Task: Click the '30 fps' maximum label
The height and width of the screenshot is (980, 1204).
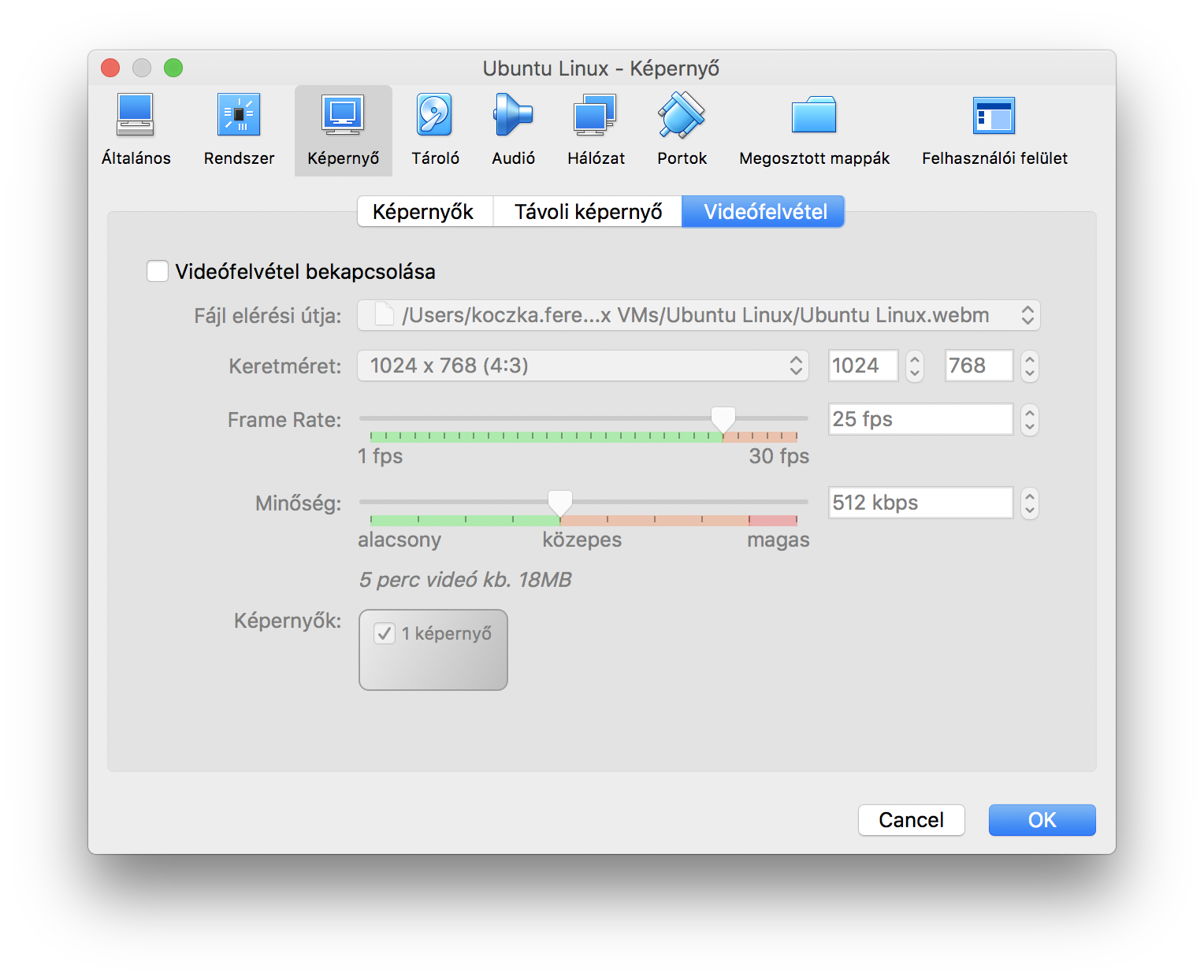Action: [x=779, y=456]
